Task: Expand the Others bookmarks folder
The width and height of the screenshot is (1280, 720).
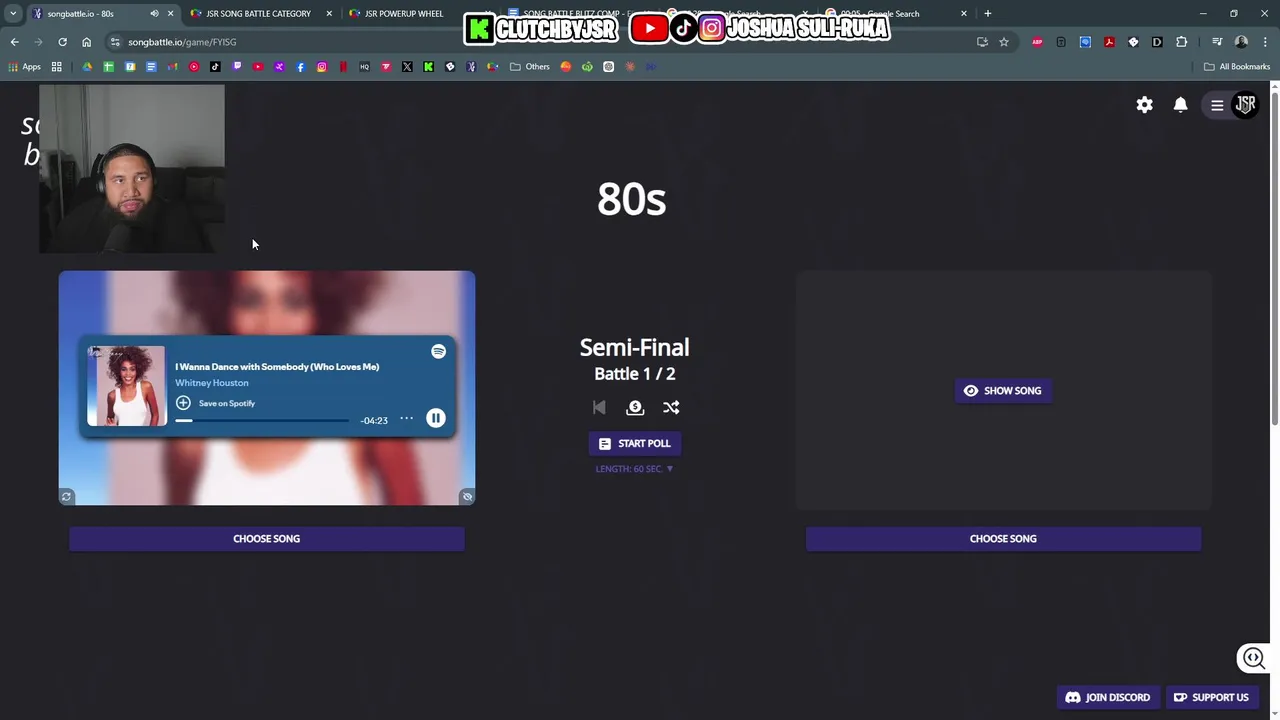Action: point(530,67)
